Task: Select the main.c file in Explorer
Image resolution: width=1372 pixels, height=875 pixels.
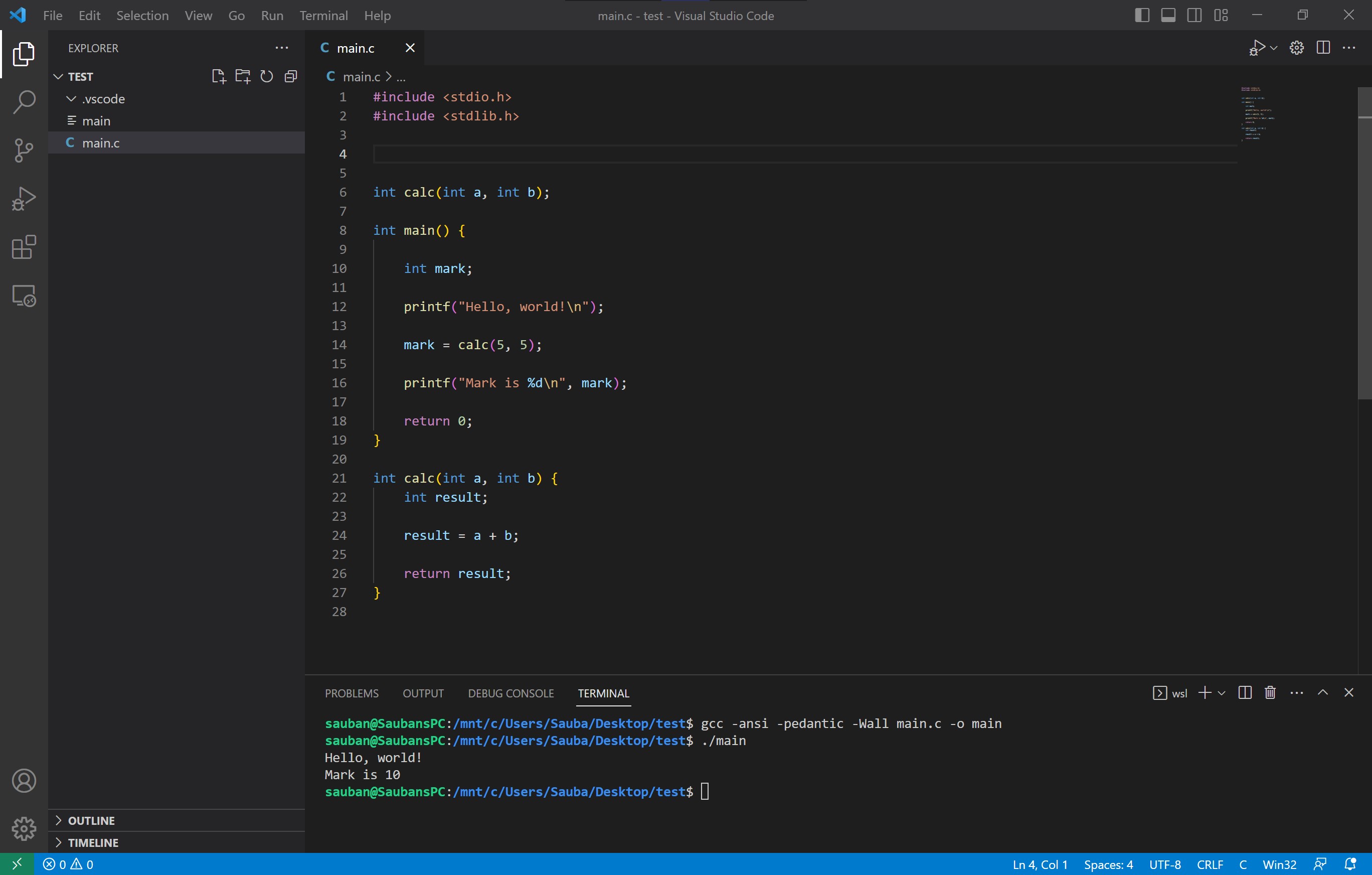Action: [x=177, y=142]
